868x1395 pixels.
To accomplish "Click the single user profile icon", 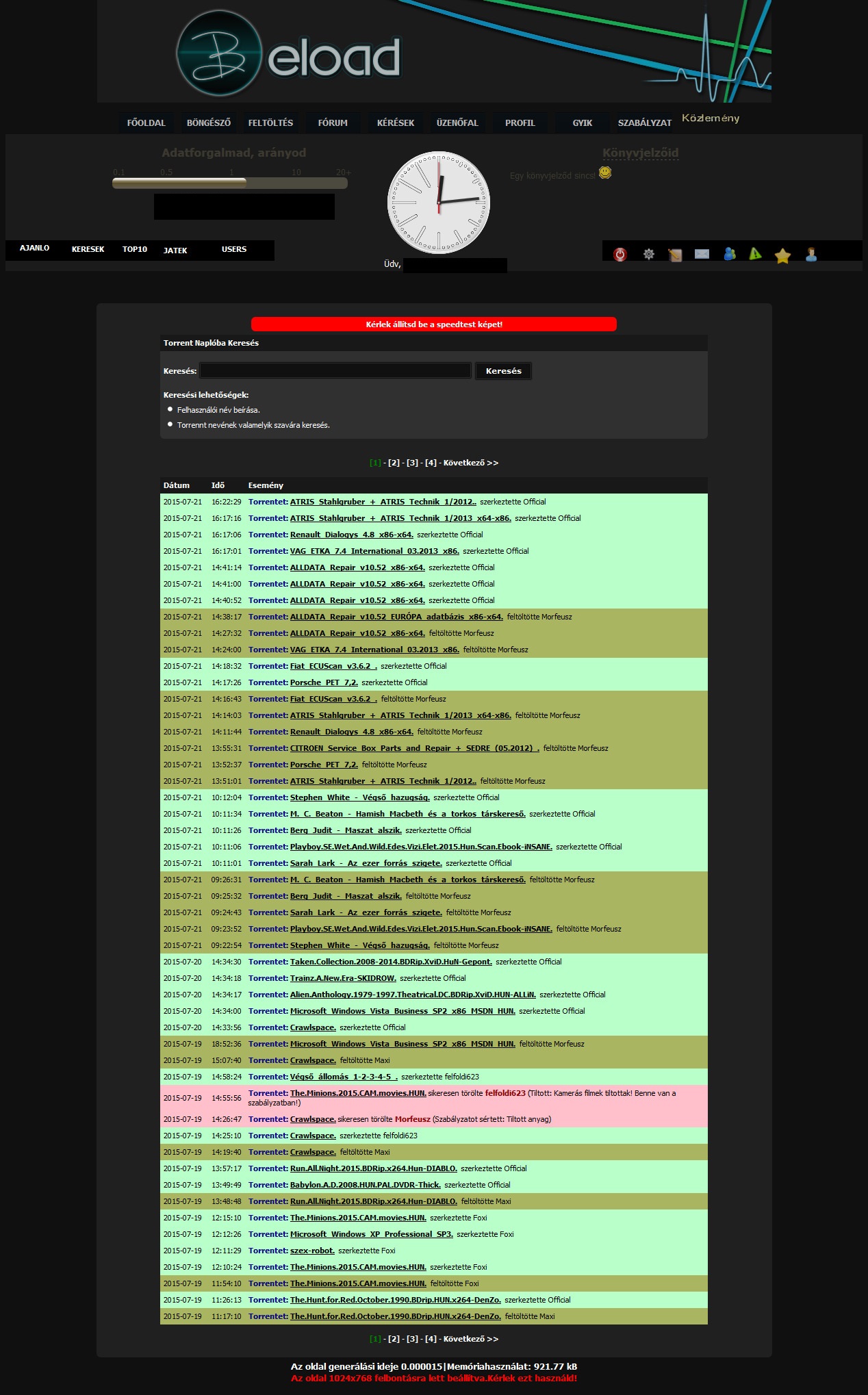I will [811, 255].
